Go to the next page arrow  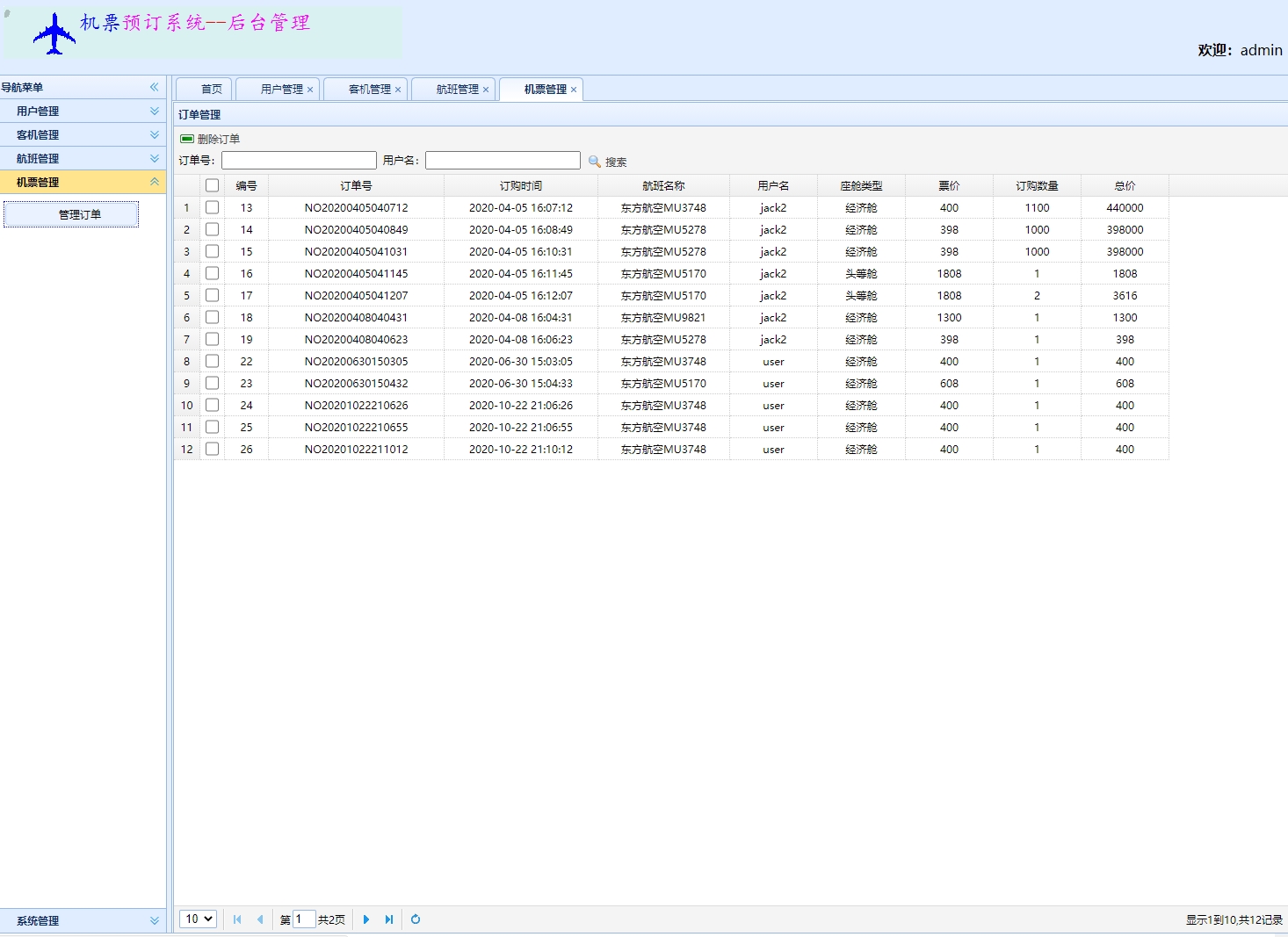coord(366,919)
